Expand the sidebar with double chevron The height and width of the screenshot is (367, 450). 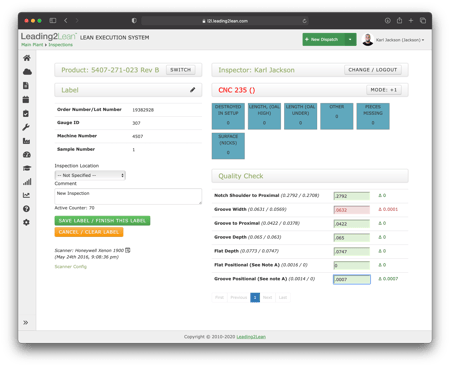click(26, 322)
